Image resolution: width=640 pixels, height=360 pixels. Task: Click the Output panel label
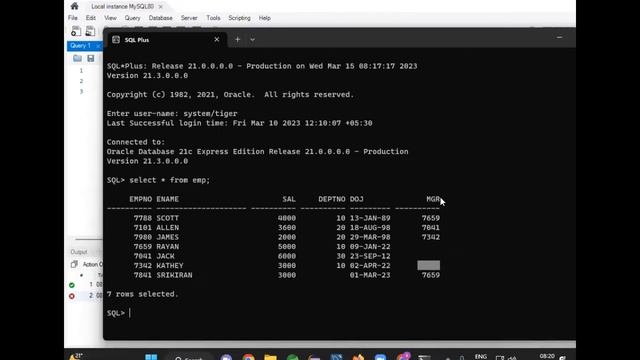(79, 252)
